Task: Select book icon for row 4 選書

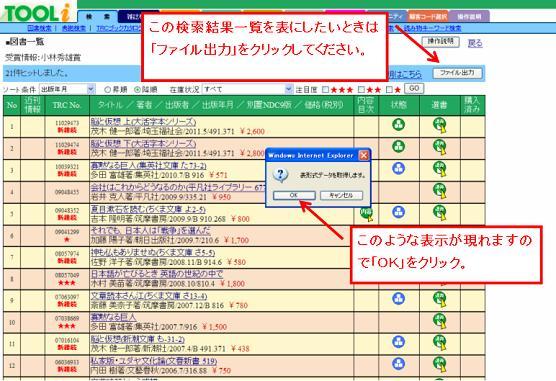Action: click(440, 191)
